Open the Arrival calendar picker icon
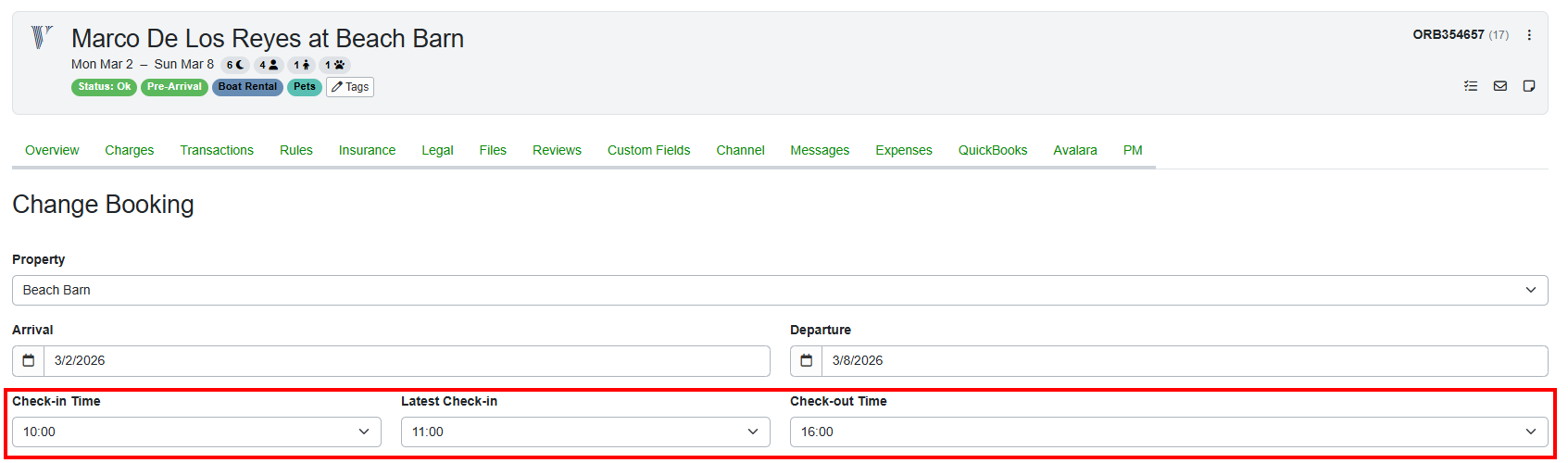This screenshot has width=1568, height=463. point(29,361)
